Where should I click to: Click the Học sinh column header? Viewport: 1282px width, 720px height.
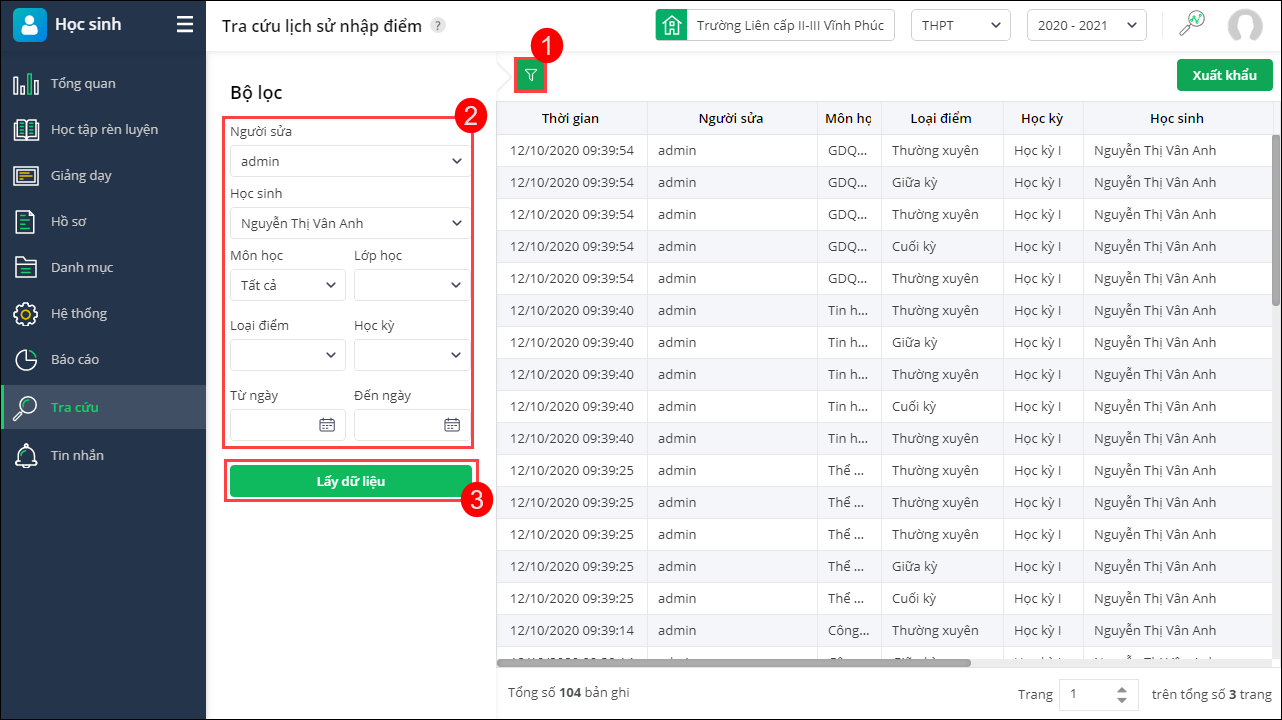point(1177,118)
